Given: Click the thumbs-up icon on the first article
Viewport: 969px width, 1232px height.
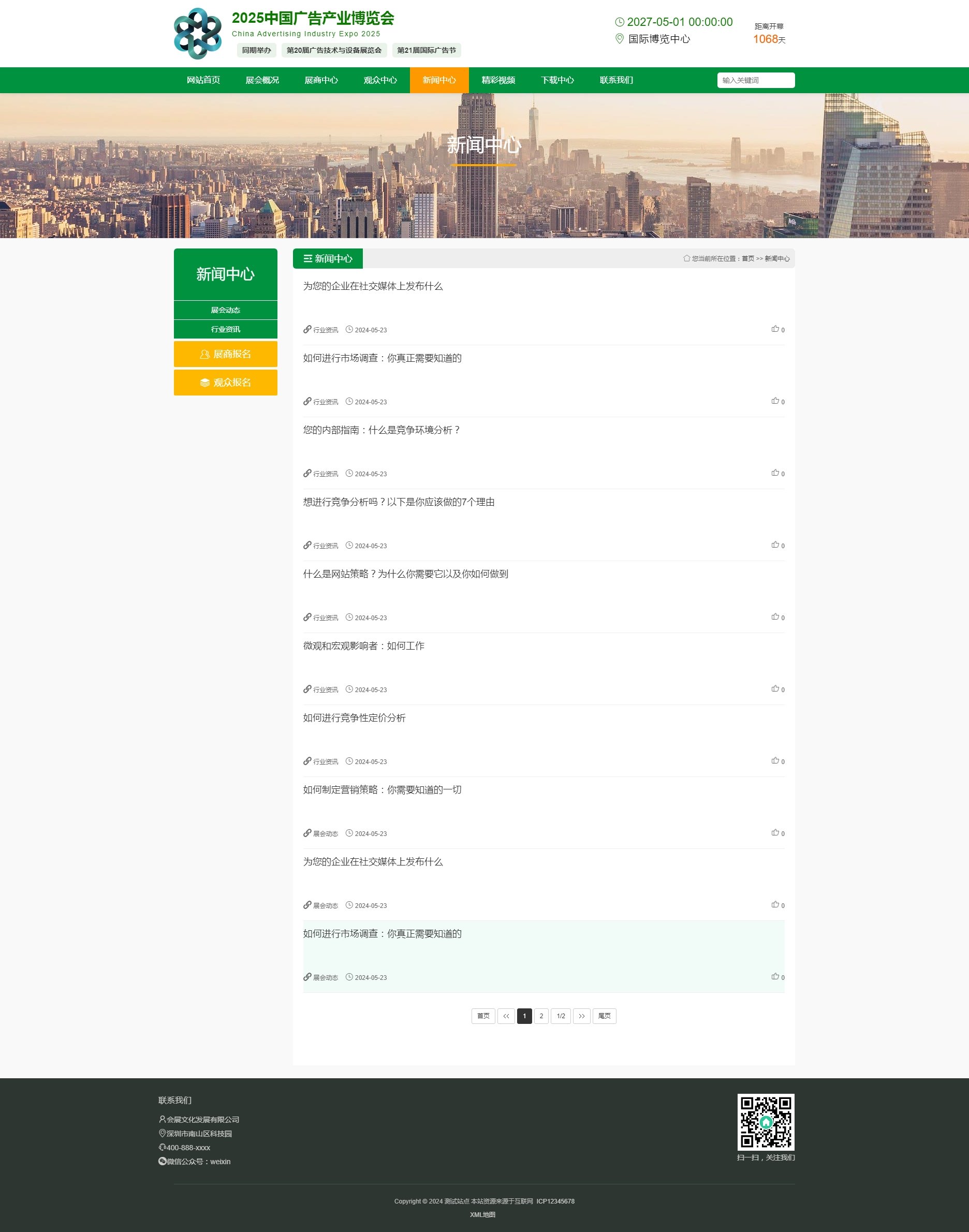Looking at the screenshot, I should point(774,329).
